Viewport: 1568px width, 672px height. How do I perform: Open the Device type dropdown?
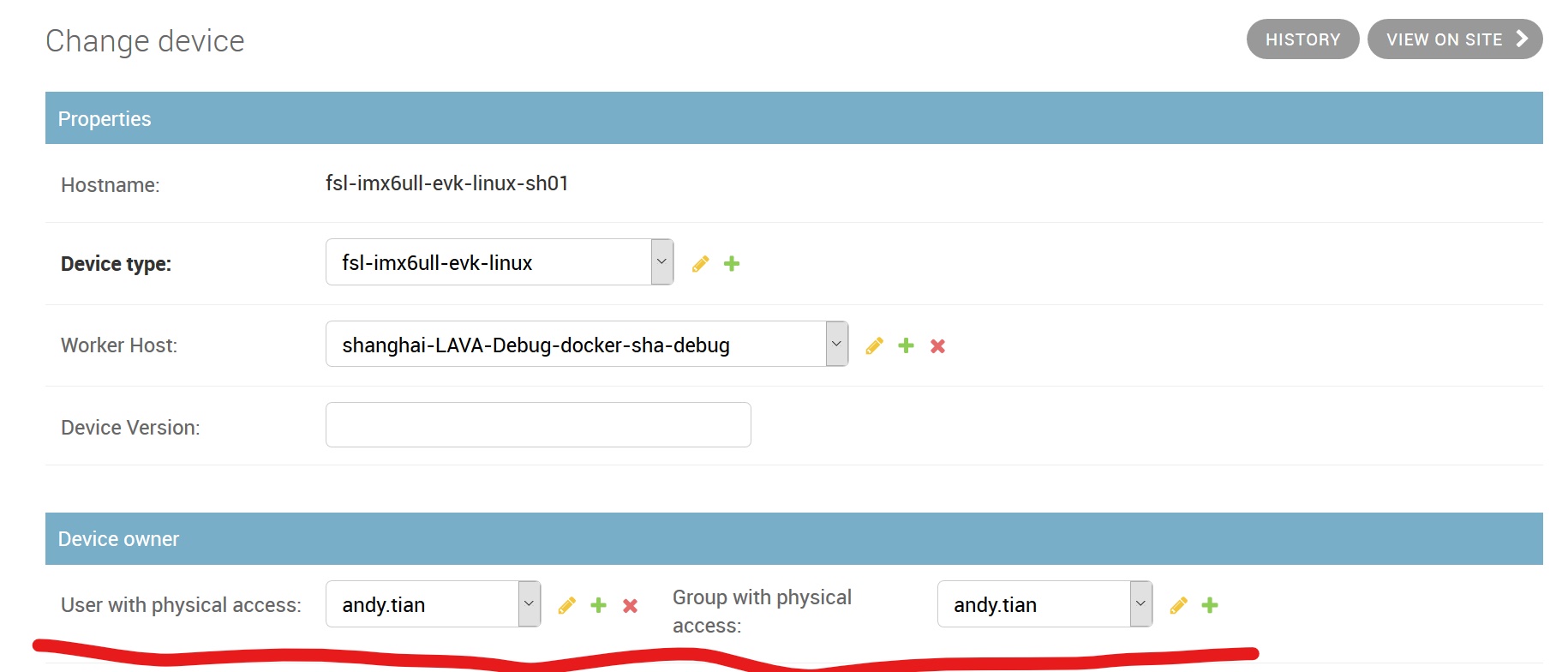point(500,262)
